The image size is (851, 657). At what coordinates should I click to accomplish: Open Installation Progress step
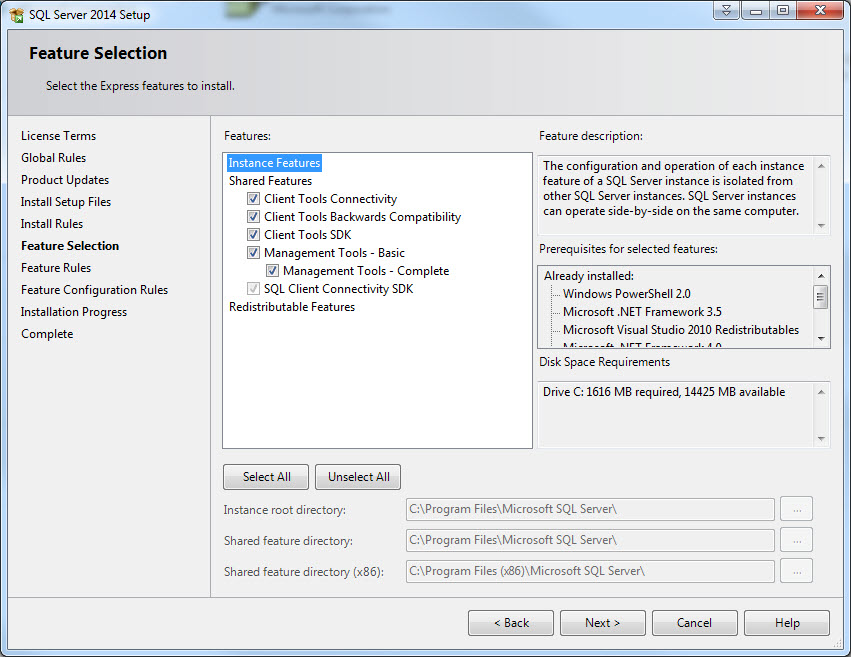click(74, 312)
